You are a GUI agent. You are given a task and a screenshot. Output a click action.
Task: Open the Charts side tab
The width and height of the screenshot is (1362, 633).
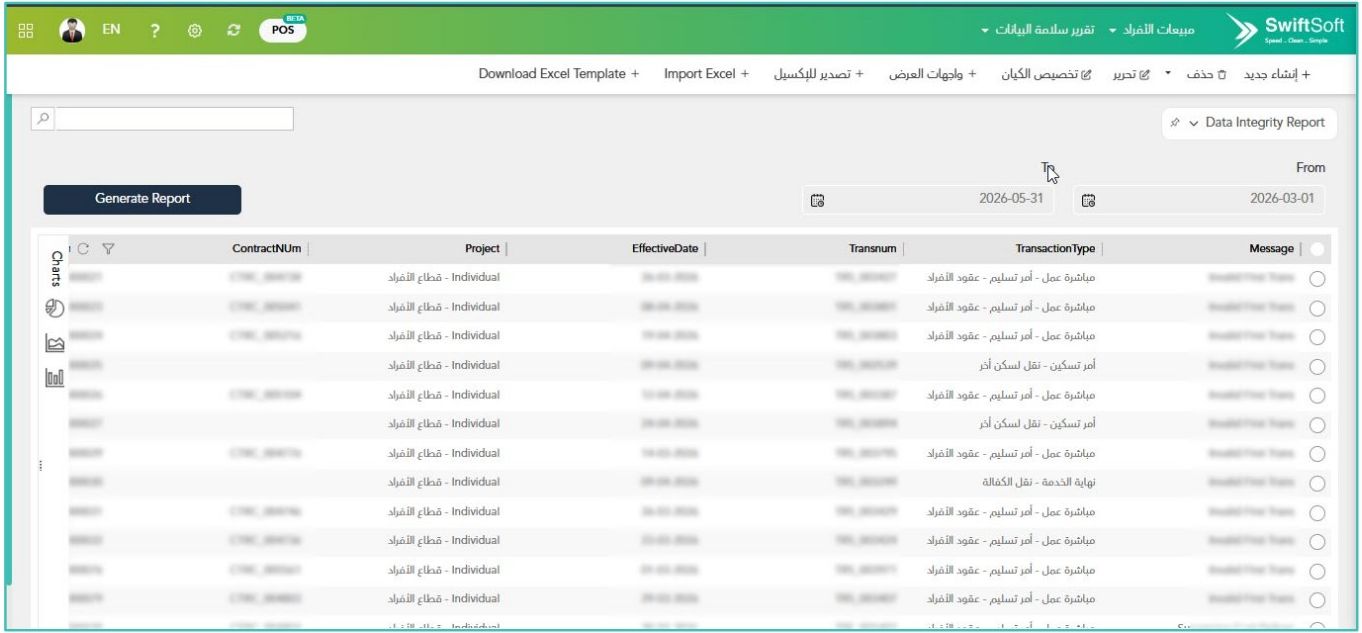[x=56, y=269]
